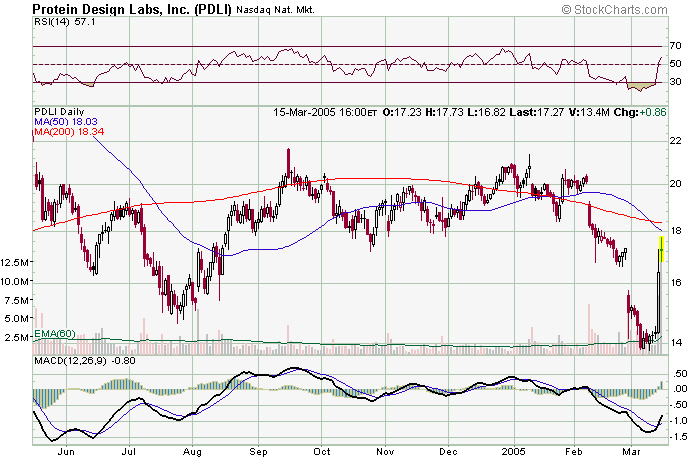Viewport: 700px width, 462px height.
Task: Click the Aug month label
Action: pyautogui.click(x=192, y=452)
